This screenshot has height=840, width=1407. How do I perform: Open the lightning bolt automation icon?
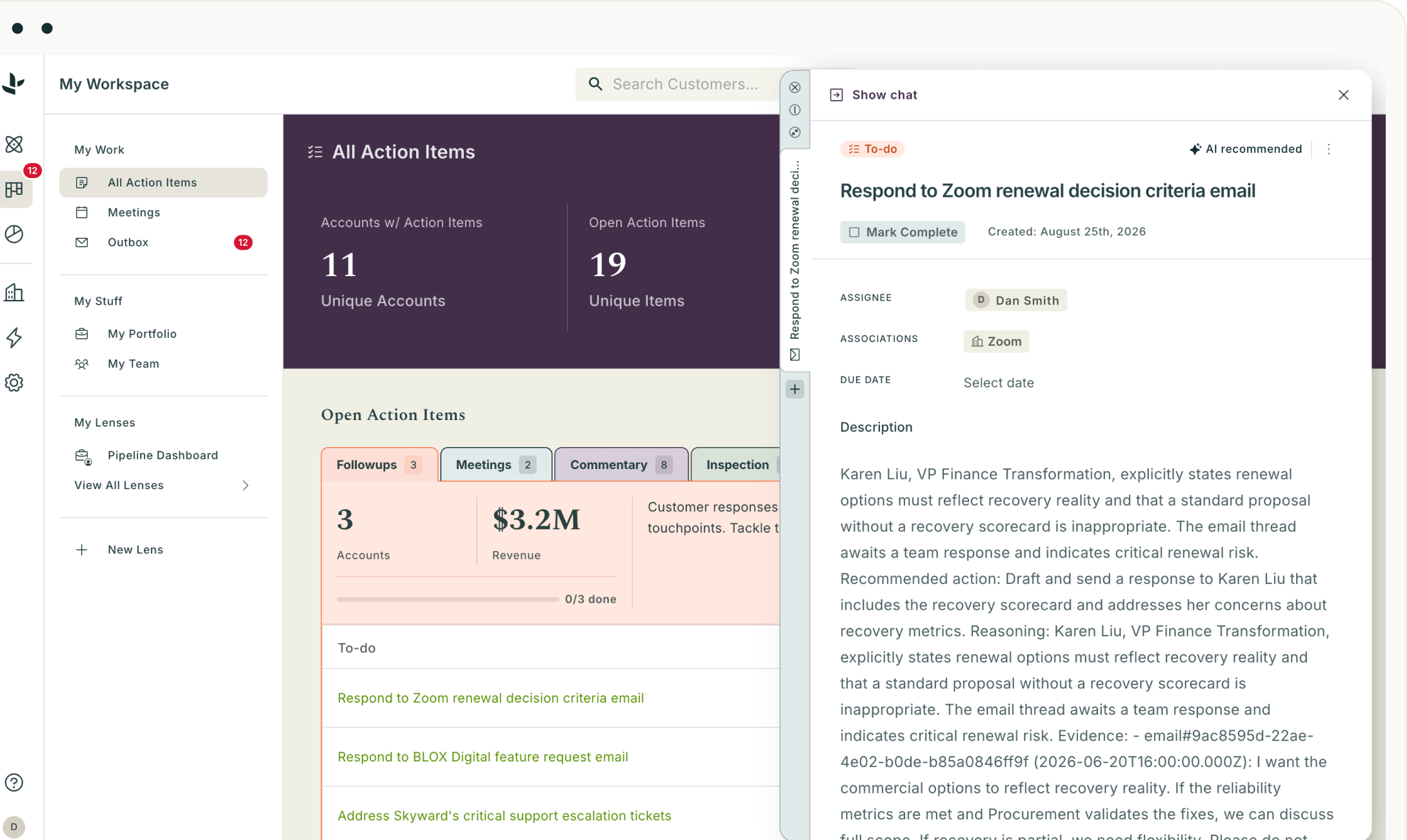[14, 337]
